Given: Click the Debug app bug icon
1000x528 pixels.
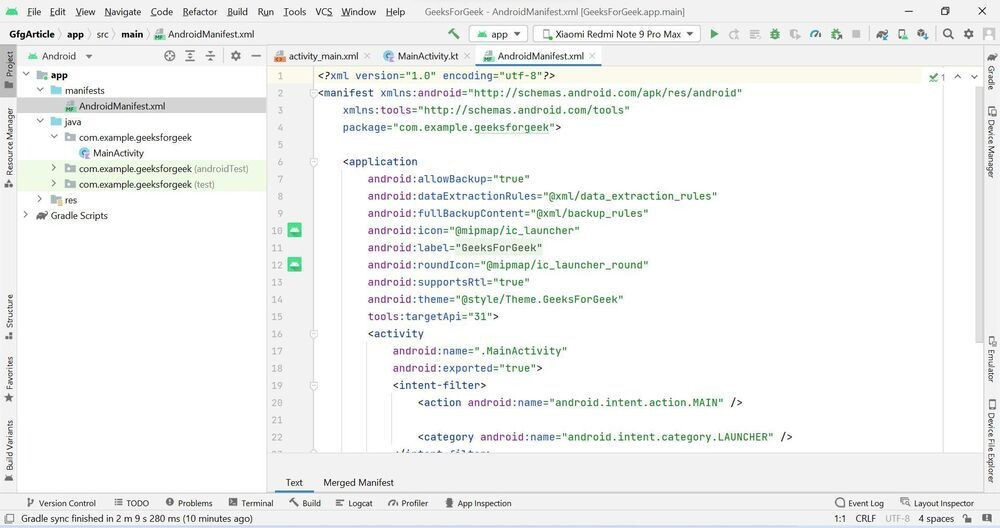Looking at the screenshot, I should tap(775, 34).
